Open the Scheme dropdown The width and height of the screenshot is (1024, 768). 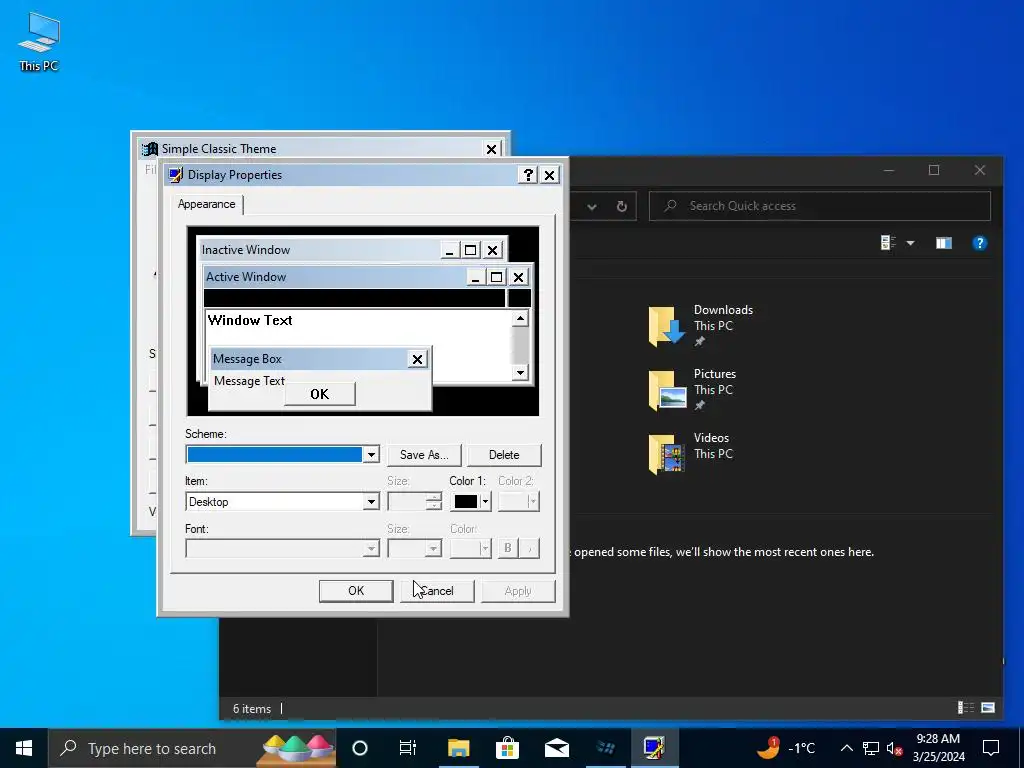[370, 455]
